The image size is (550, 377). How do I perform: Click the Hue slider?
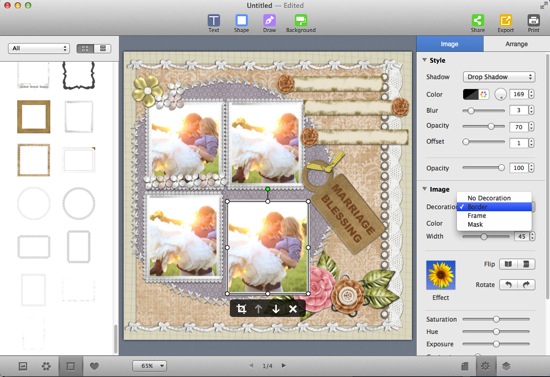496,331
